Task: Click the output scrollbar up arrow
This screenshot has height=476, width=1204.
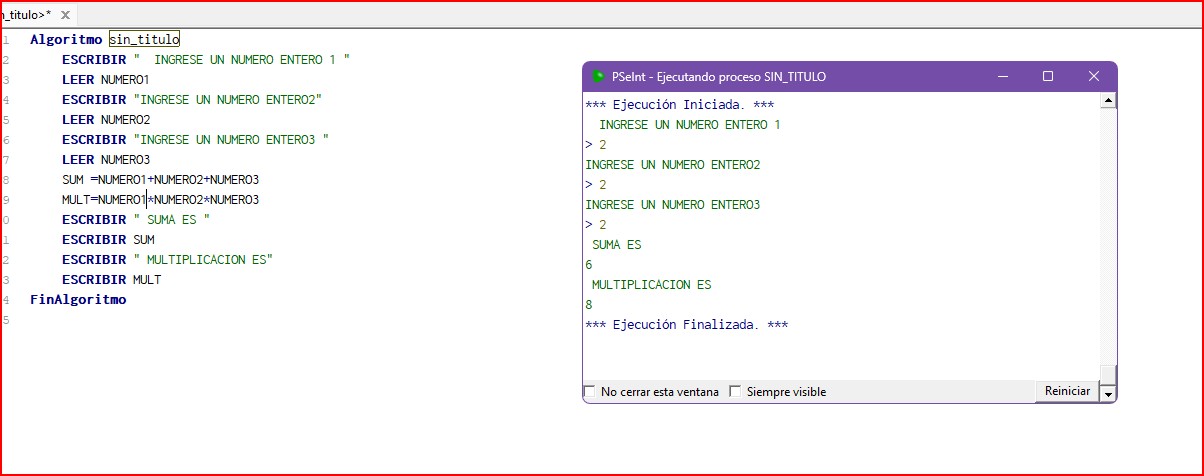Action: coord(1108,100)
